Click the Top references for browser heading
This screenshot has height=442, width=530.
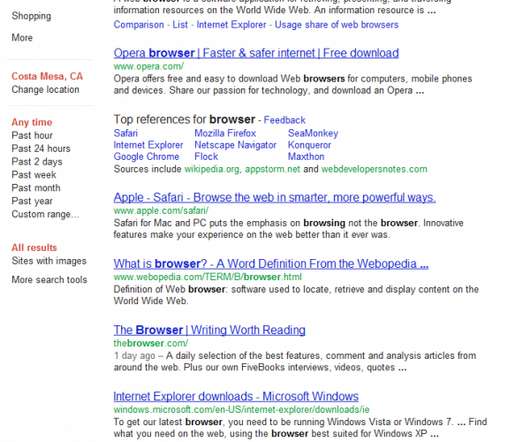click(x=184, y=119)
